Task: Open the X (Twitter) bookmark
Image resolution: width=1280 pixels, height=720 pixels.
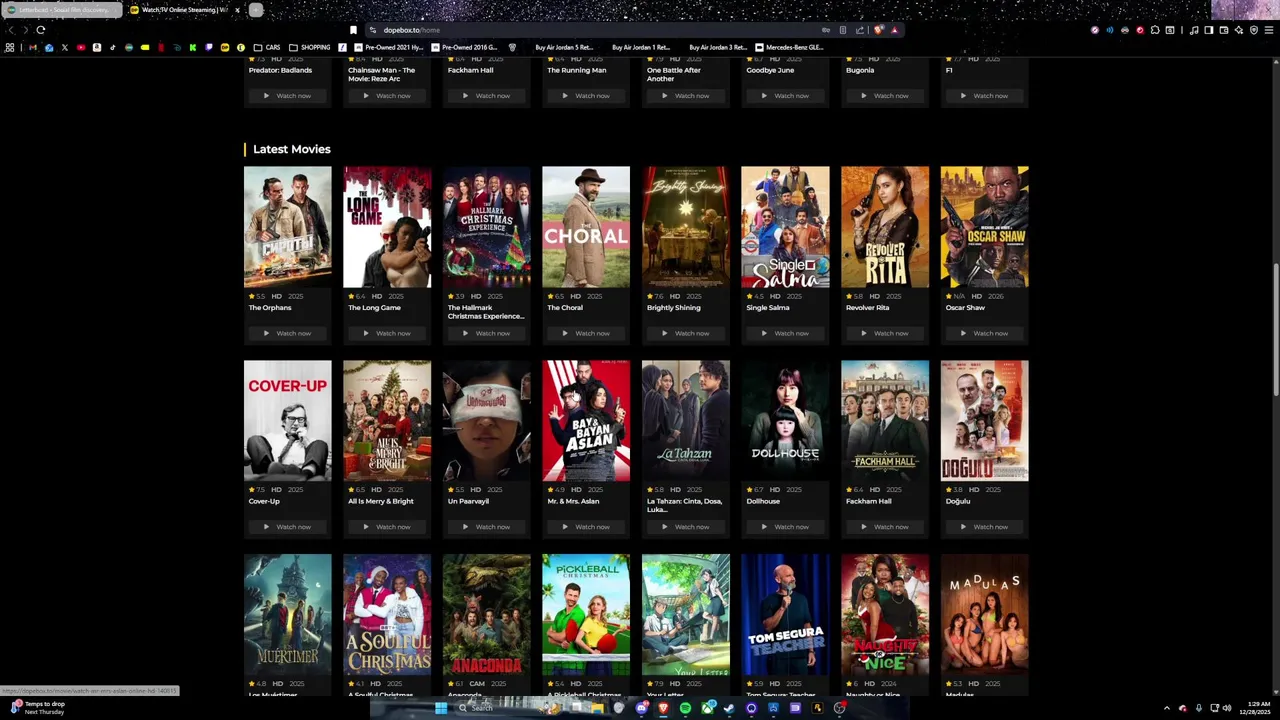Action: coord(65,47)
